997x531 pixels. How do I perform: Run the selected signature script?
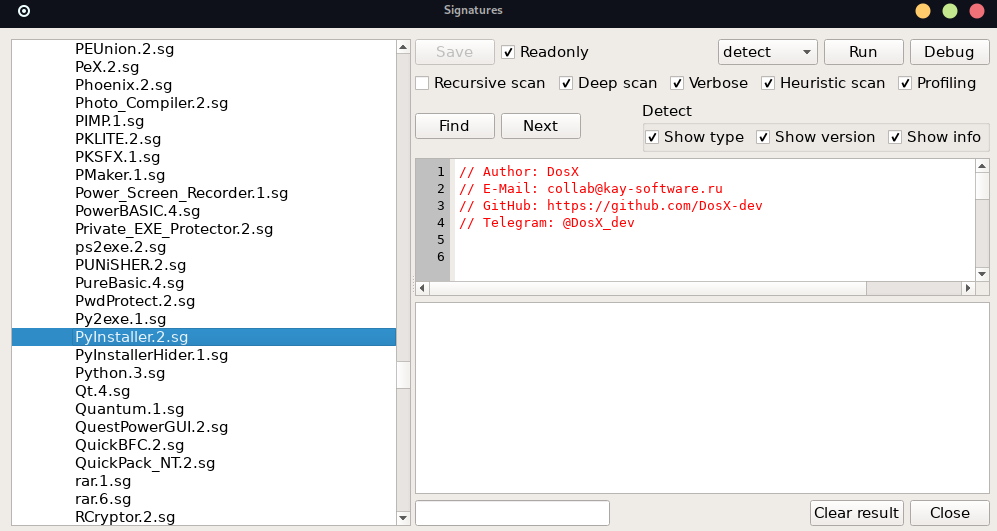tap(863, 52)
